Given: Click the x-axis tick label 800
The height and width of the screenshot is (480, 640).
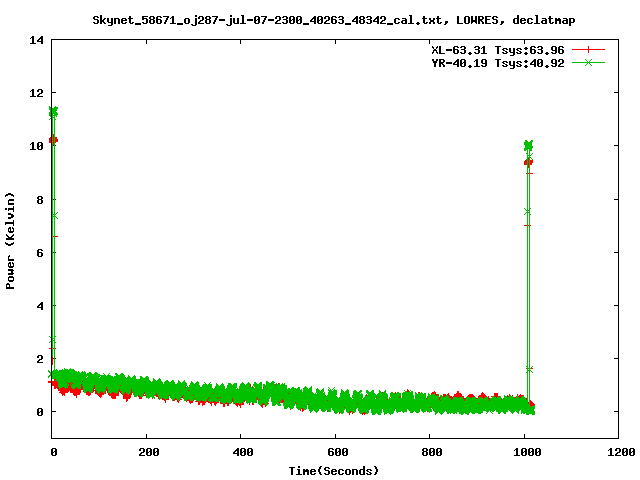Looking at the screenshot, I should coord(432,452).
